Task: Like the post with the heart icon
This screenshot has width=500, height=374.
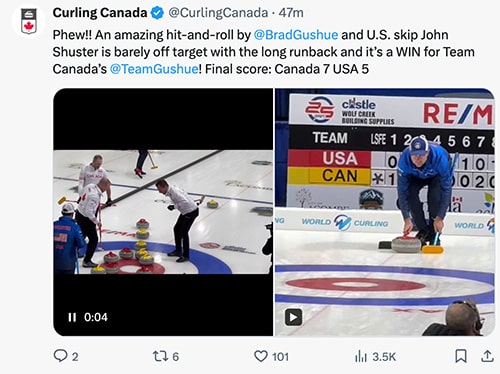Action: click(x=261, y=356)
